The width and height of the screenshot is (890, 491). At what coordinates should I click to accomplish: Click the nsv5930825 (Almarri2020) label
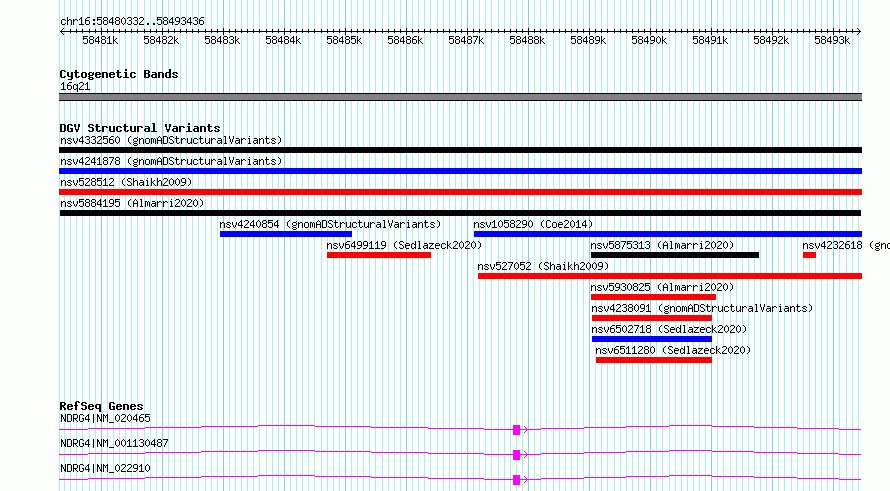click(662, 287)
